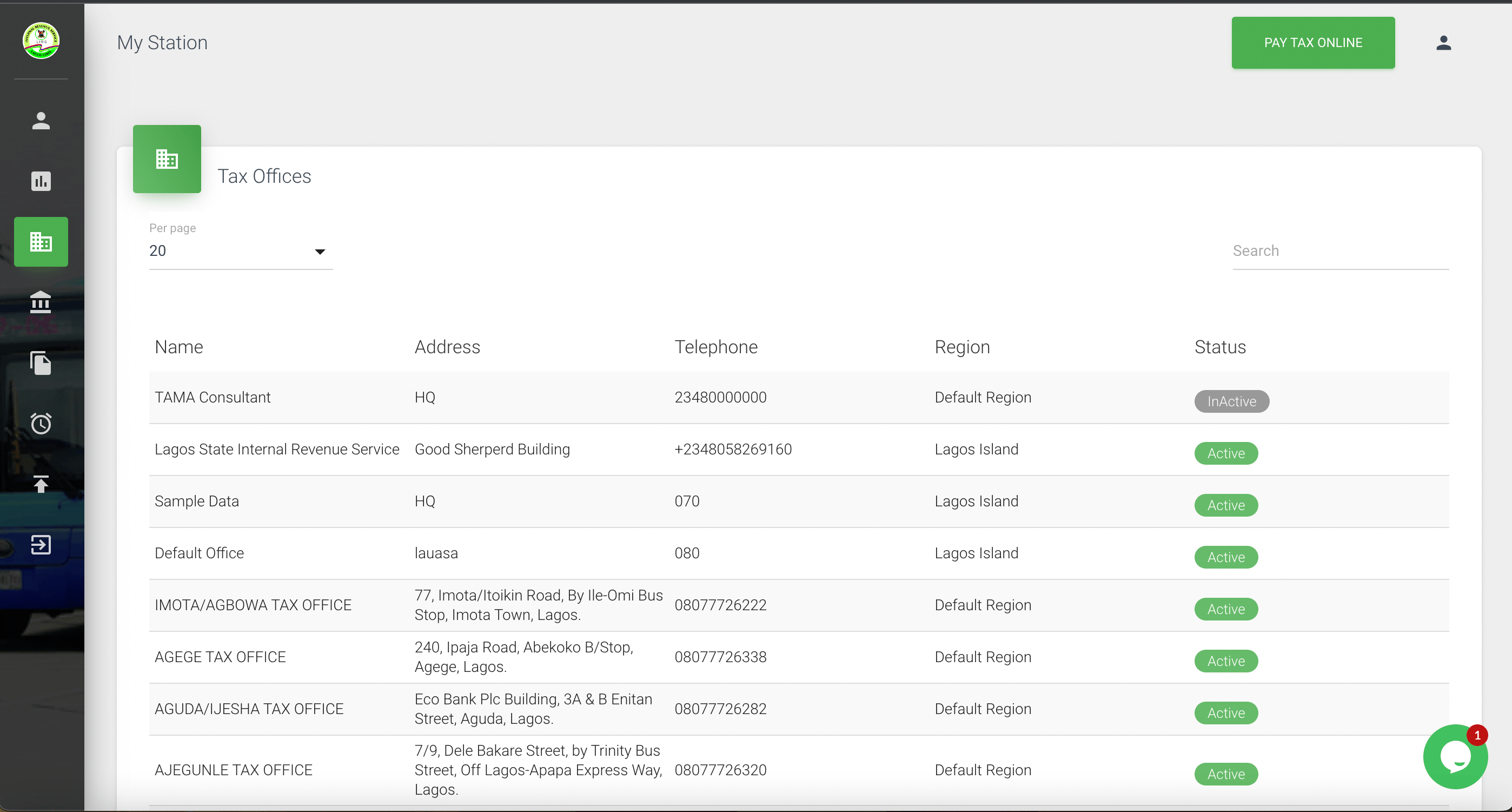Screen dimensions: 1512x812
Task: Open the bar chart dashboard icon
Action: [x=41, y=181]
